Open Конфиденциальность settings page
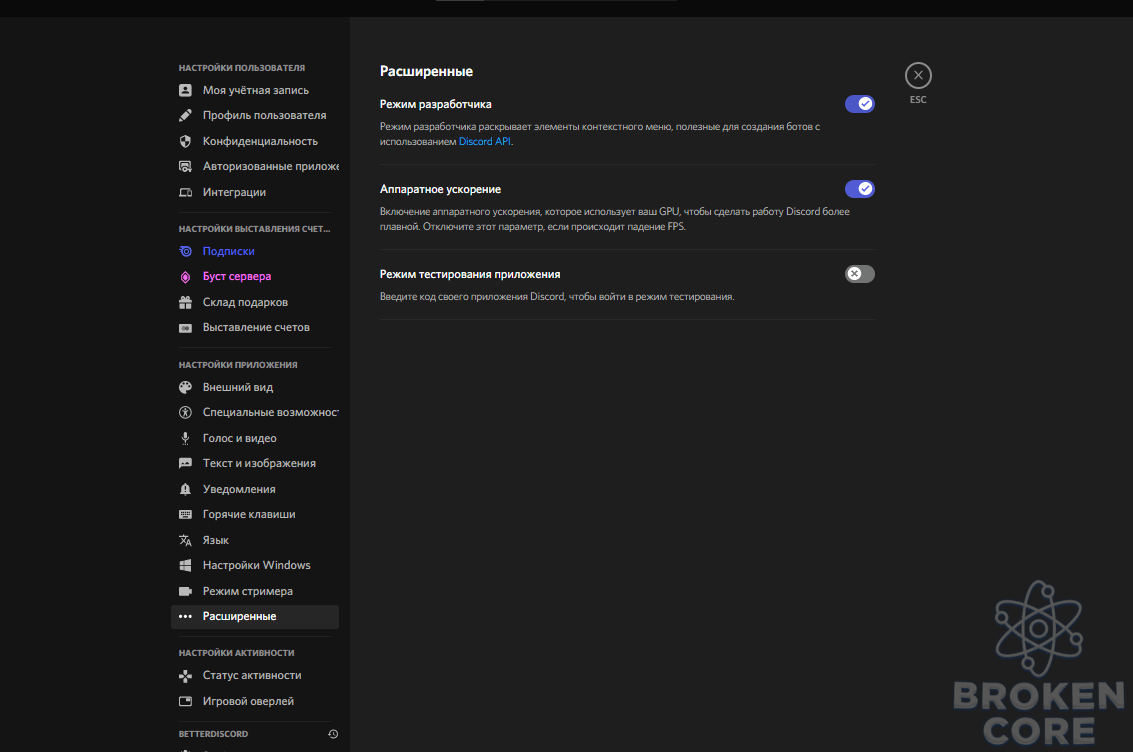 pyautogui.click(x=255, y=141)
